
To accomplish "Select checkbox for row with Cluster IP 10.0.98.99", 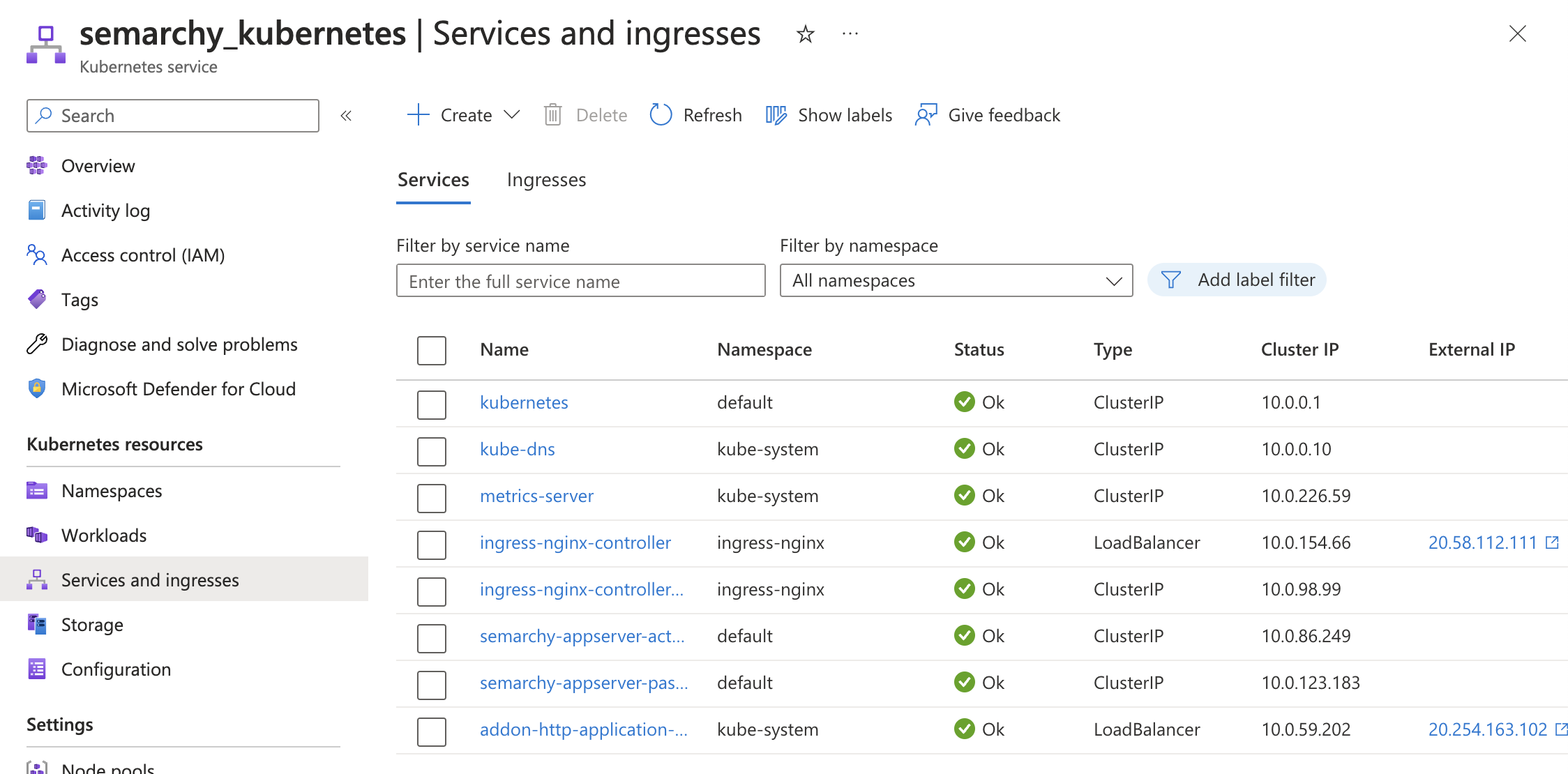I will 432,591.
